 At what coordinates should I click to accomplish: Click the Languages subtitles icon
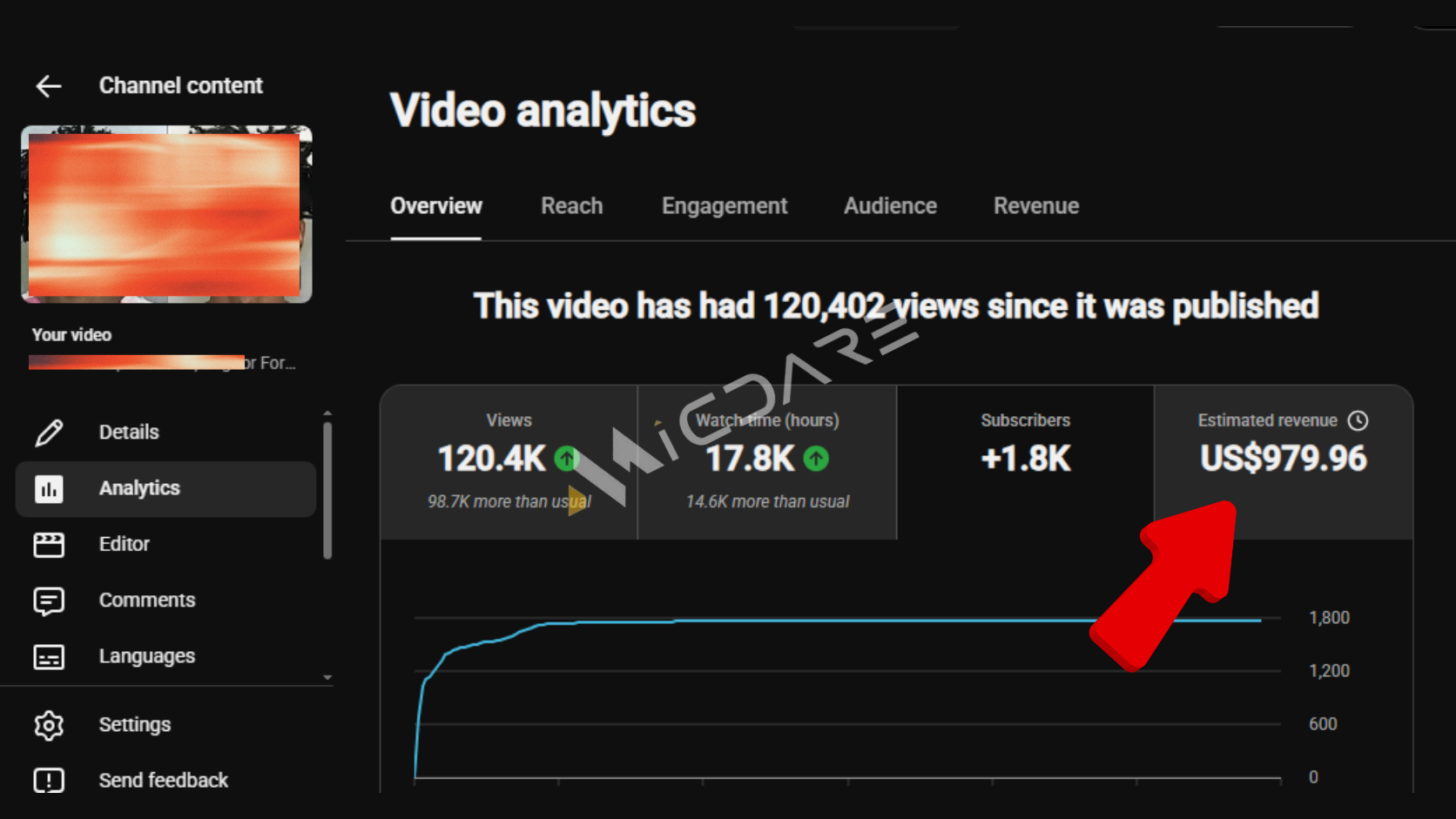coord(49,657)
